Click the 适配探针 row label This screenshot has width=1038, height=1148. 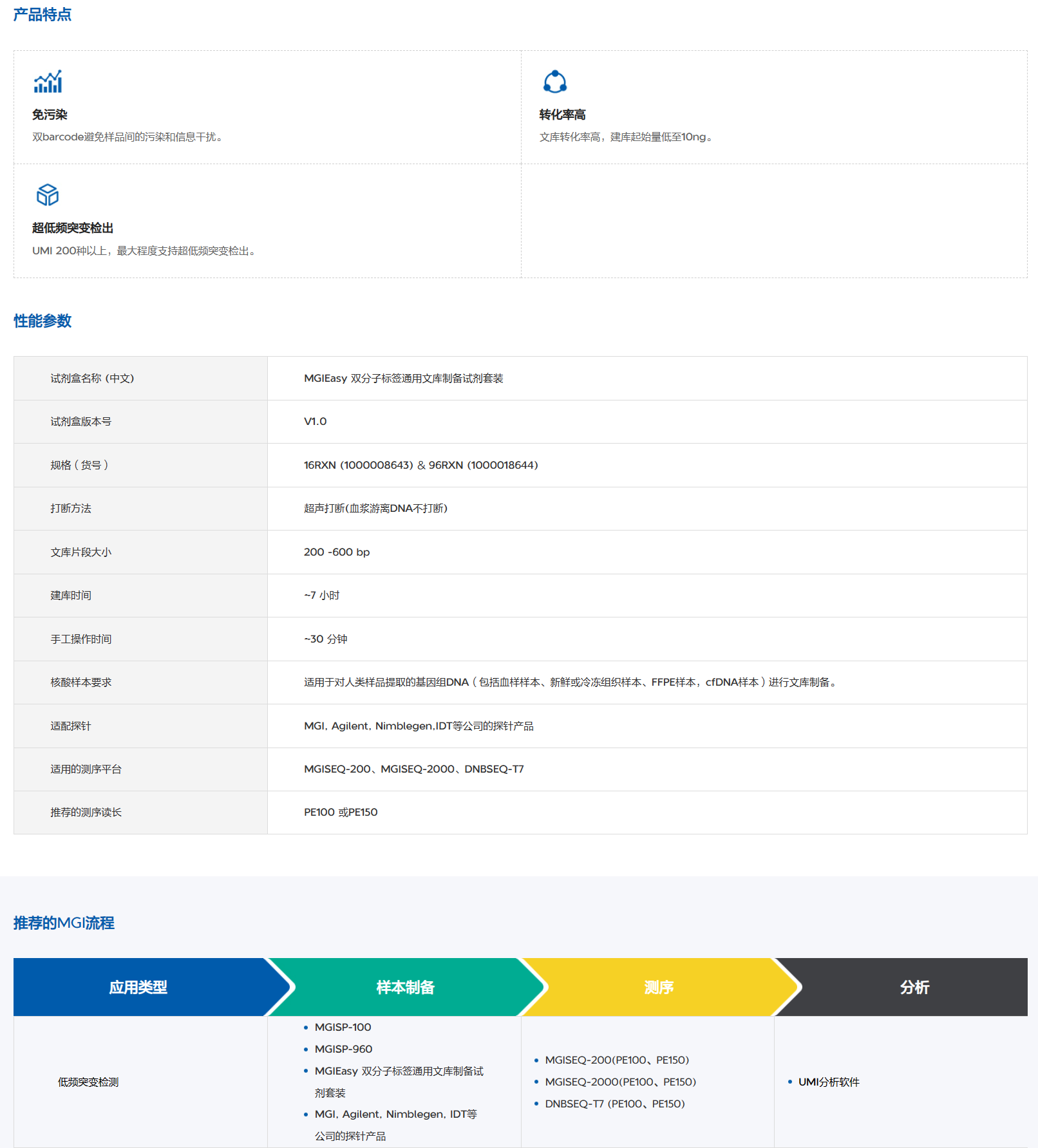click(x=71, y=726)
